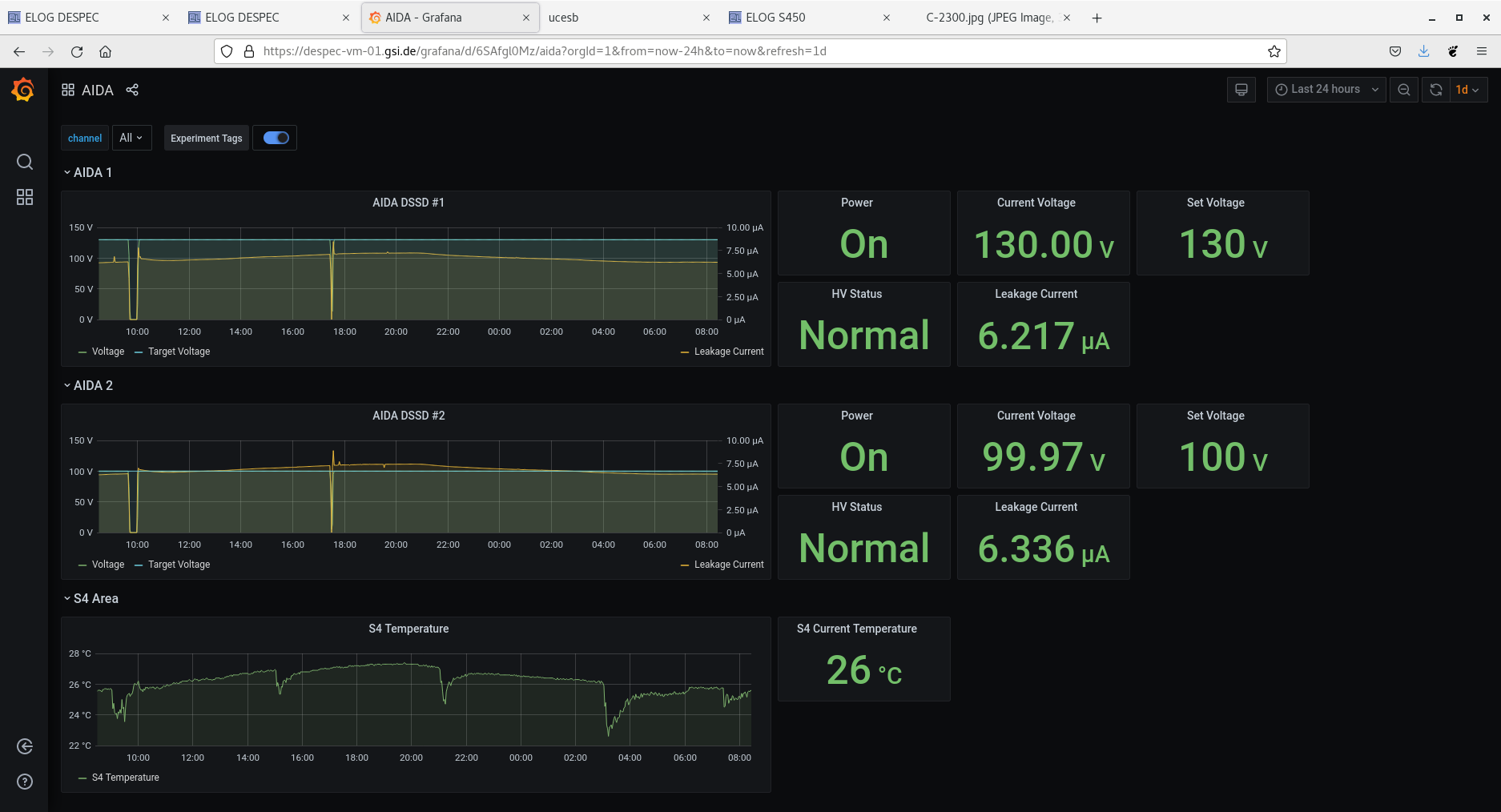Open Dashboards icon in the left sidebar
This screenshot has width=1501, height=812.
25,197
